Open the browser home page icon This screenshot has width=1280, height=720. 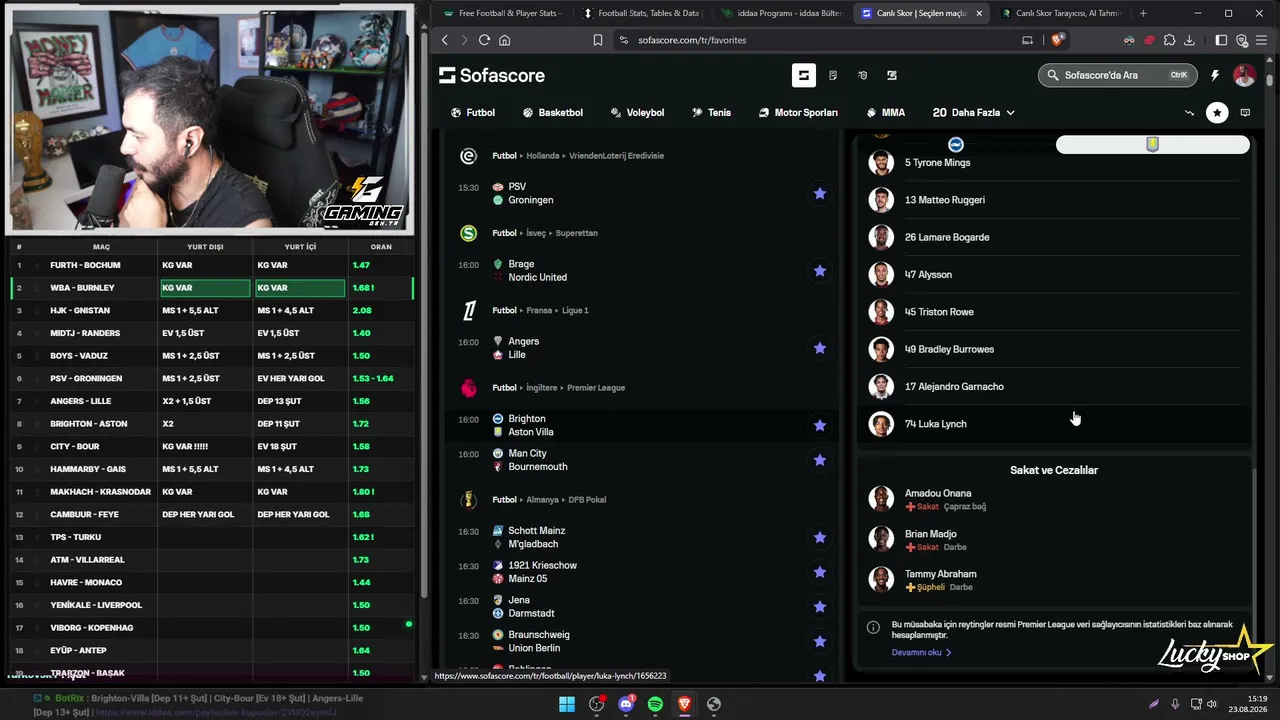504,40
